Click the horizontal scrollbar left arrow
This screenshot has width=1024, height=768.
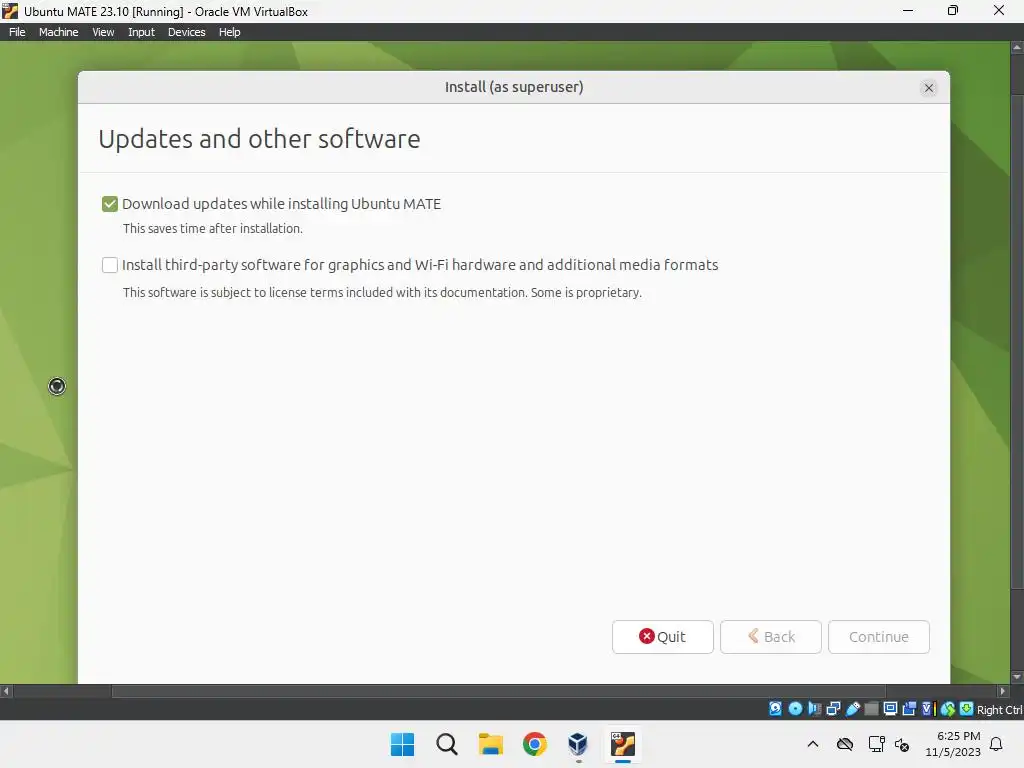point(6,691)
